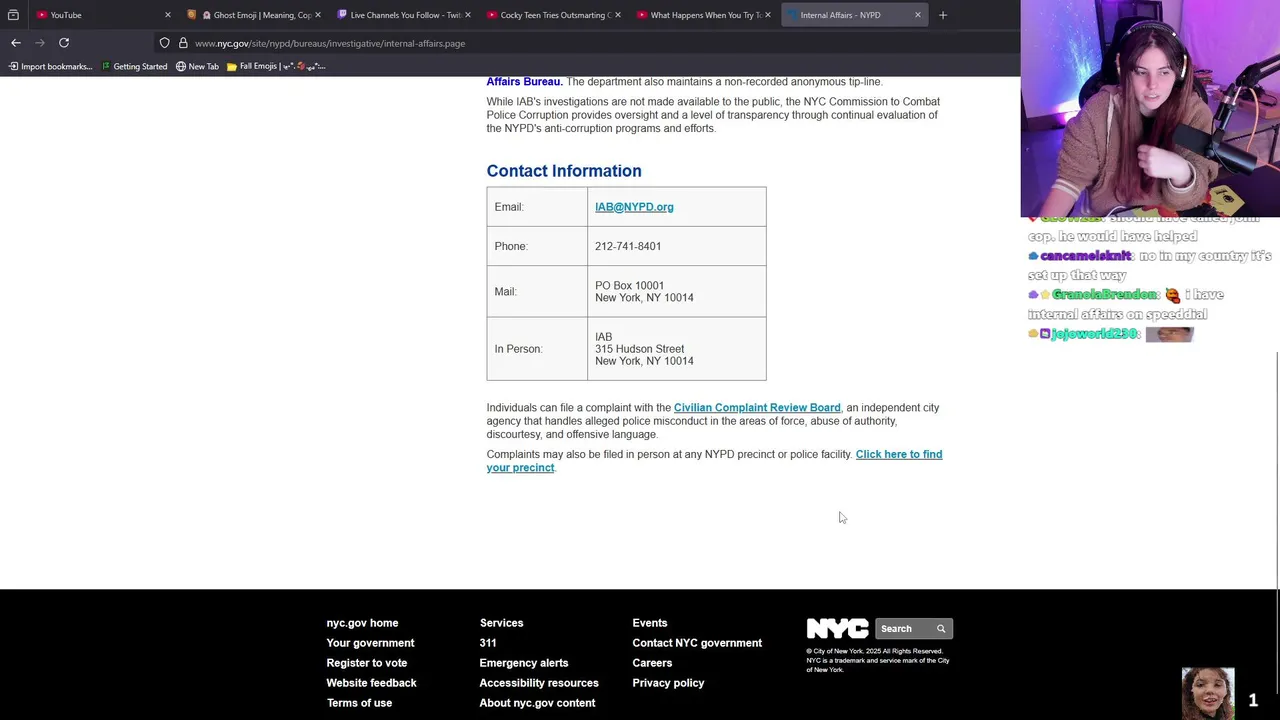Close the Live Channels You Follow tab

[x=468, y=15]
